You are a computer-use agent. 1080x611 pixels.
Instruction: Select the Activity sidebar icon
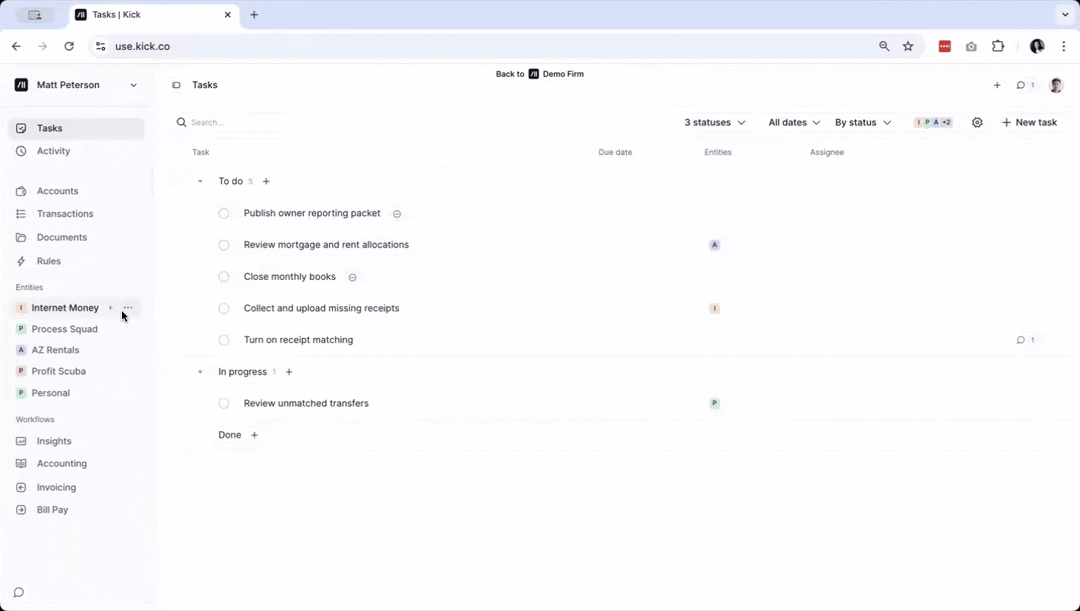tap(22, 151)
